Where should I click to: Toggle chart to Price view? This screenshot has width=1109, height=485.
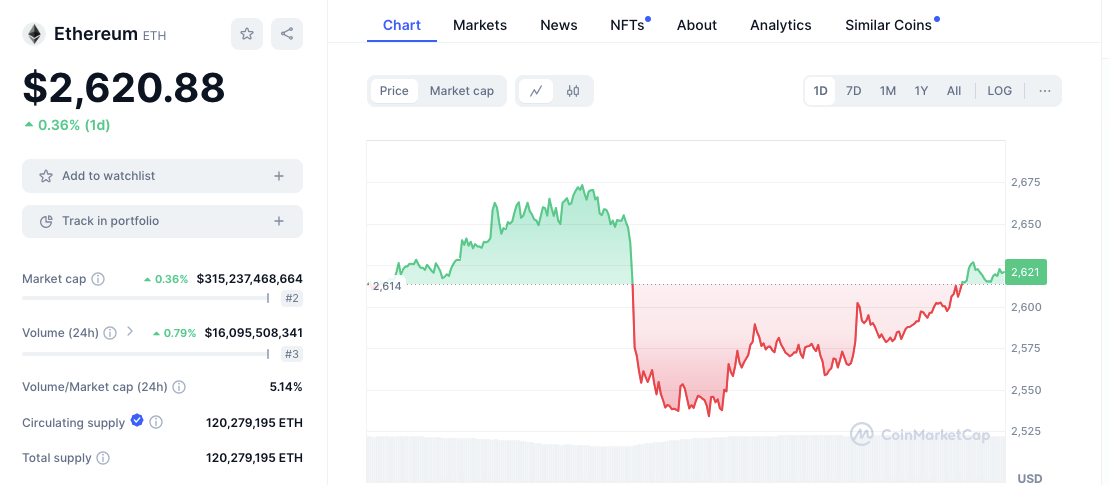click(394, 91)
